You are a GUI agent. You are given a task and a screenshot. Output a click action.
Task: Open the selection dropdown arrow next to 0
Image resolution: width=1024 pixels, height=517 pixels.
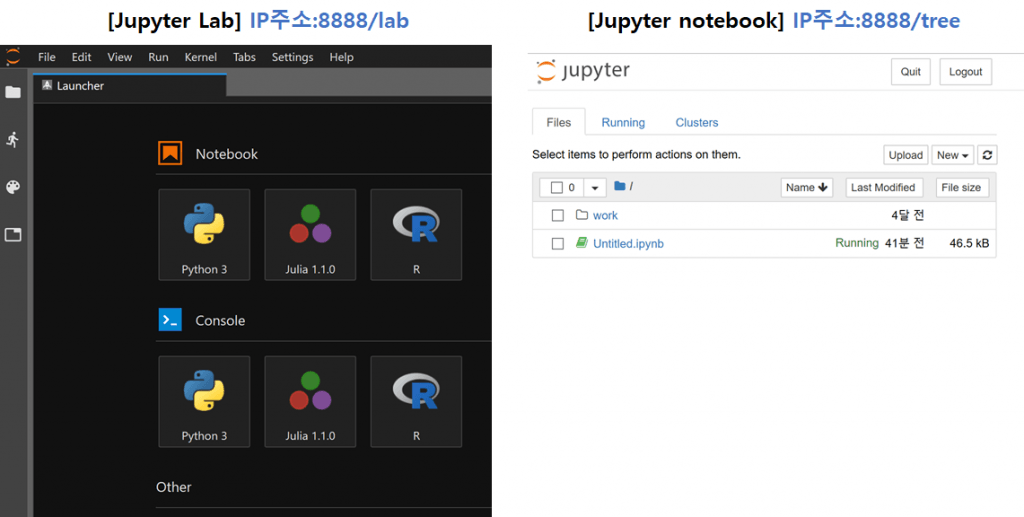(595, 187)
